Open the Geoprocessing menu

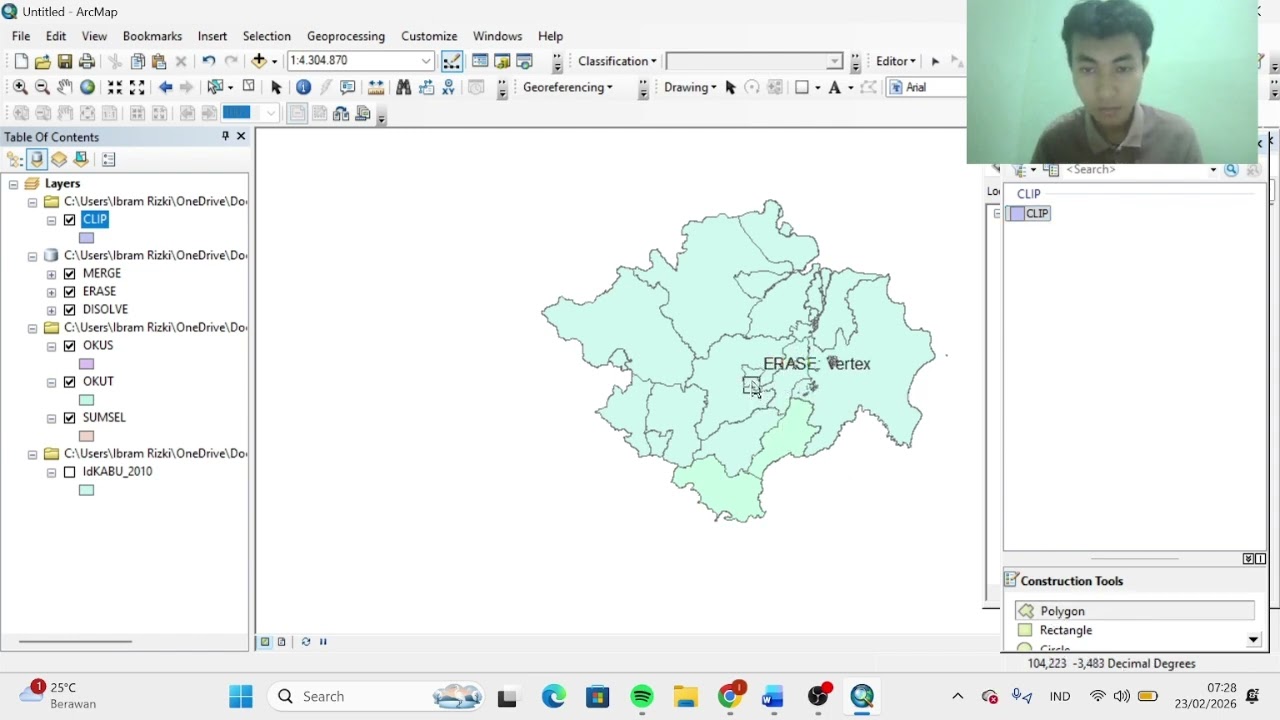[346, 36]
